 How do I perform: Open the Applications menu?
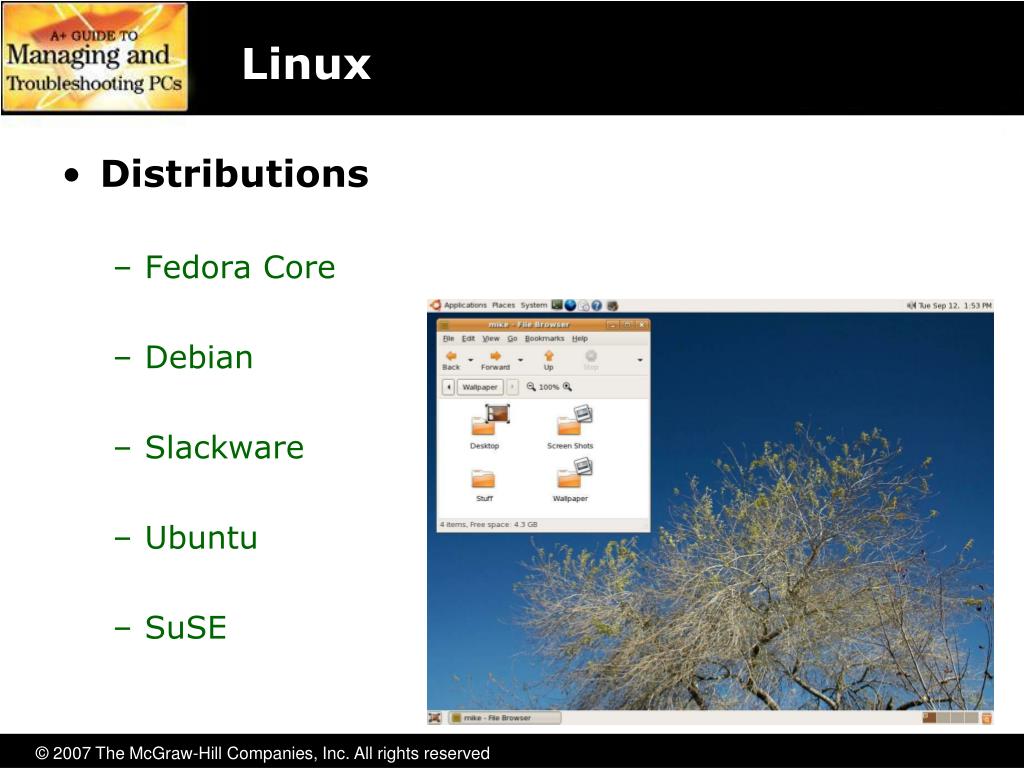465,305
